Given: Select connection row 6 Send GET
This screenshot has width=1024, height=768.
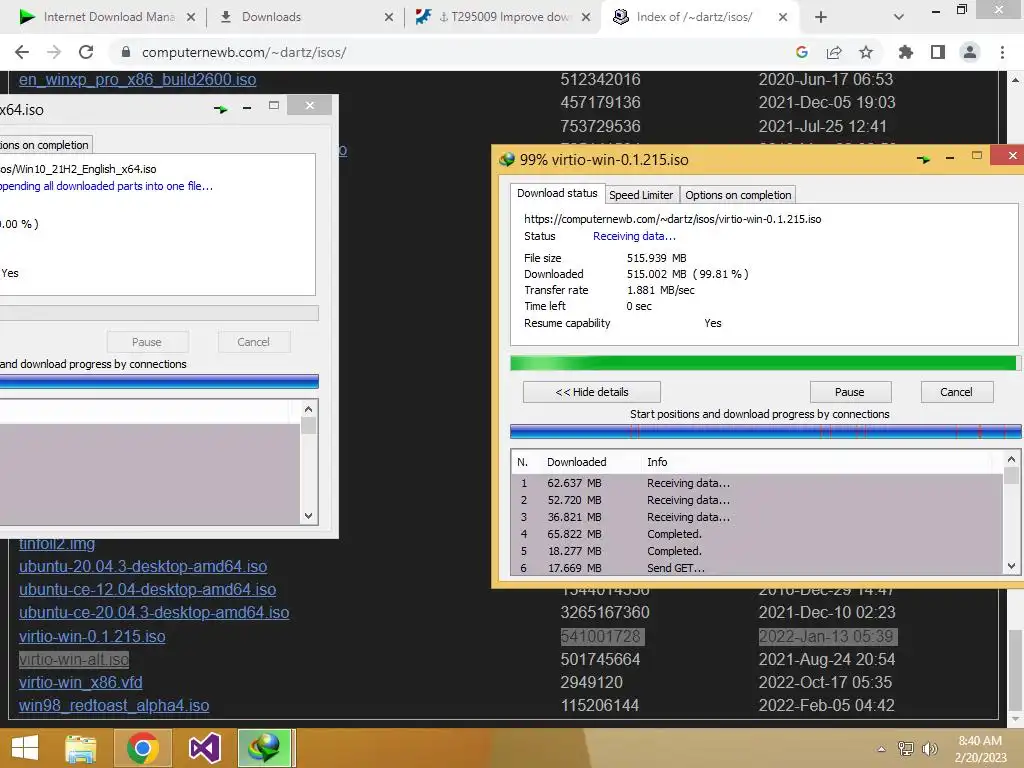Looking at the screenshot, I should tap(758, 568).
